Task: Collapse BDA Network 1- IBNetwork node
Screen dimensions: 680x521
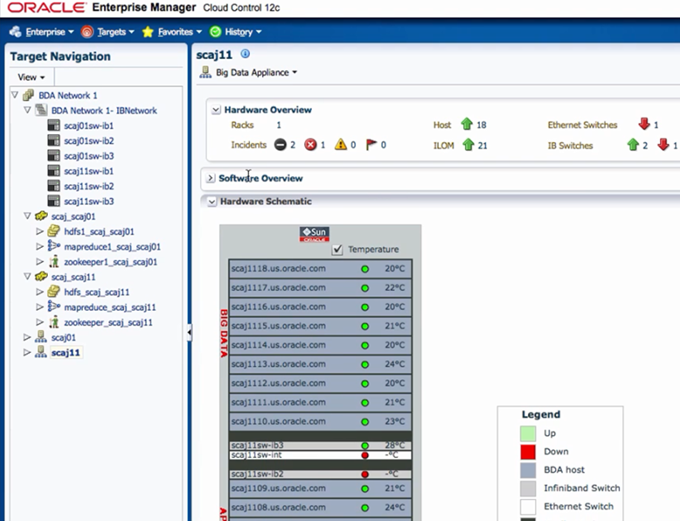Action: point(27,110)
